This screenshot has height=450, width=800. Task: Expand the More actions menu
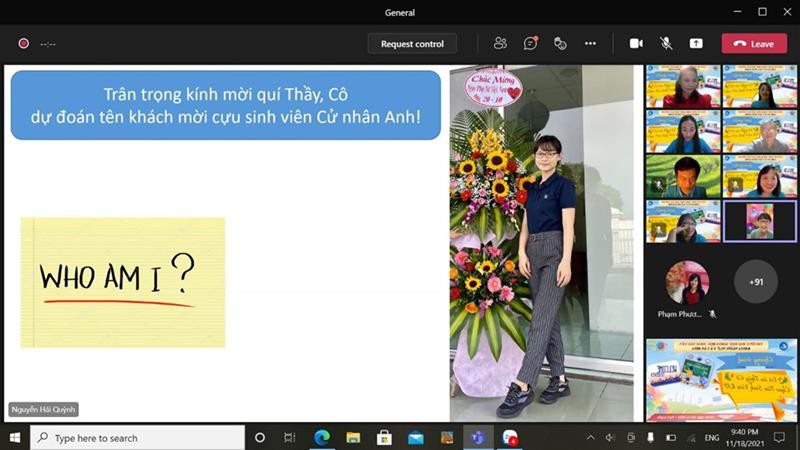click(590, 43)
